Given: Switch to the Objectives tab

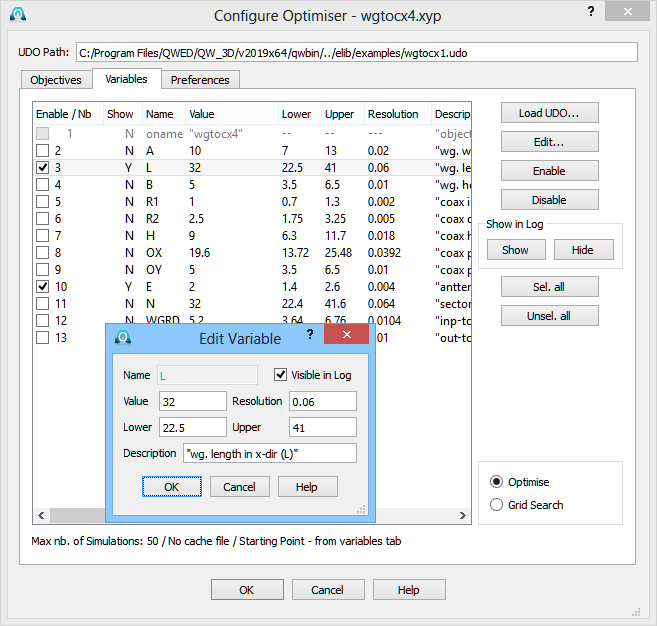Looking at the screenshot, I should (56, 80).
